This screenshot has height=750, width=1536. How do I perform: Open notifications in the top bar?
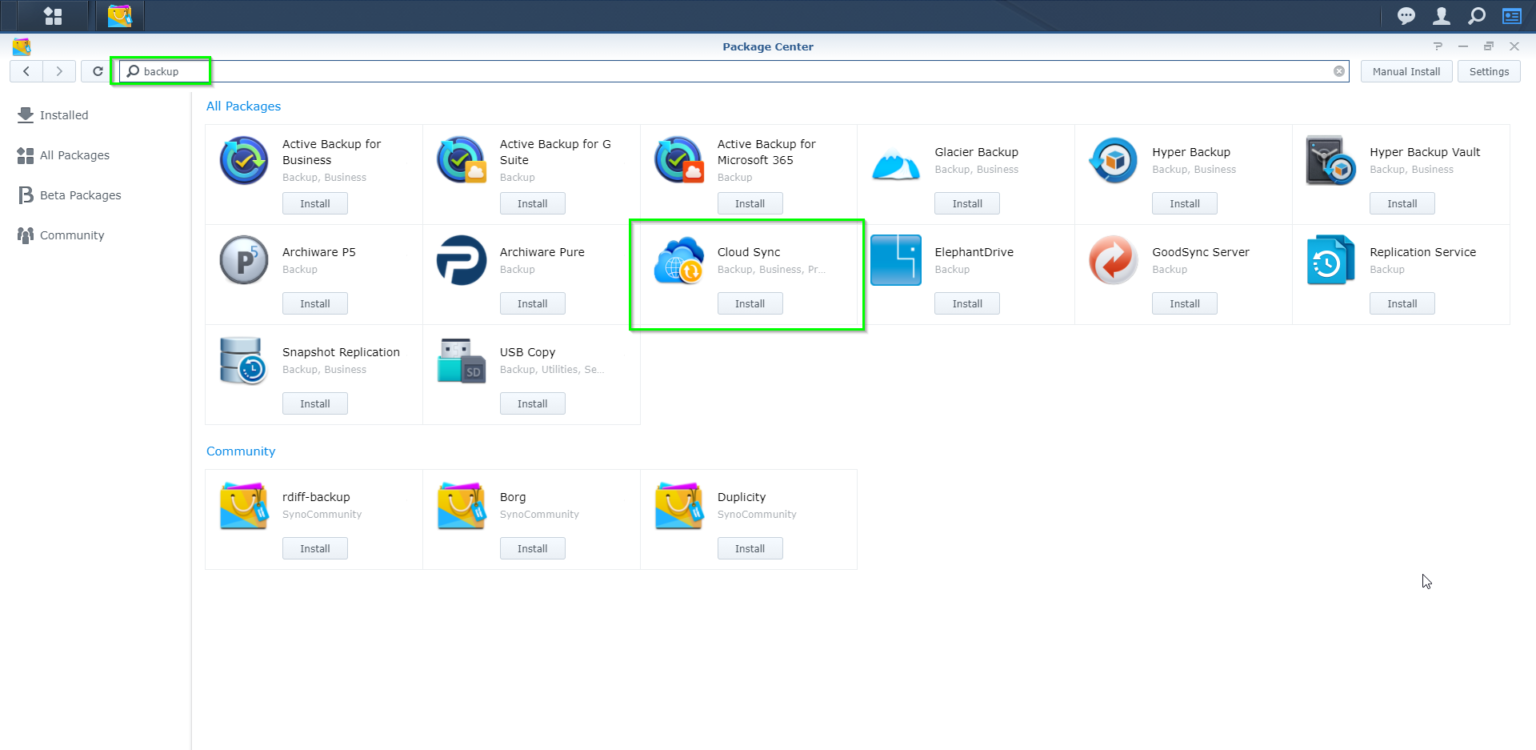coord(1406,15)
